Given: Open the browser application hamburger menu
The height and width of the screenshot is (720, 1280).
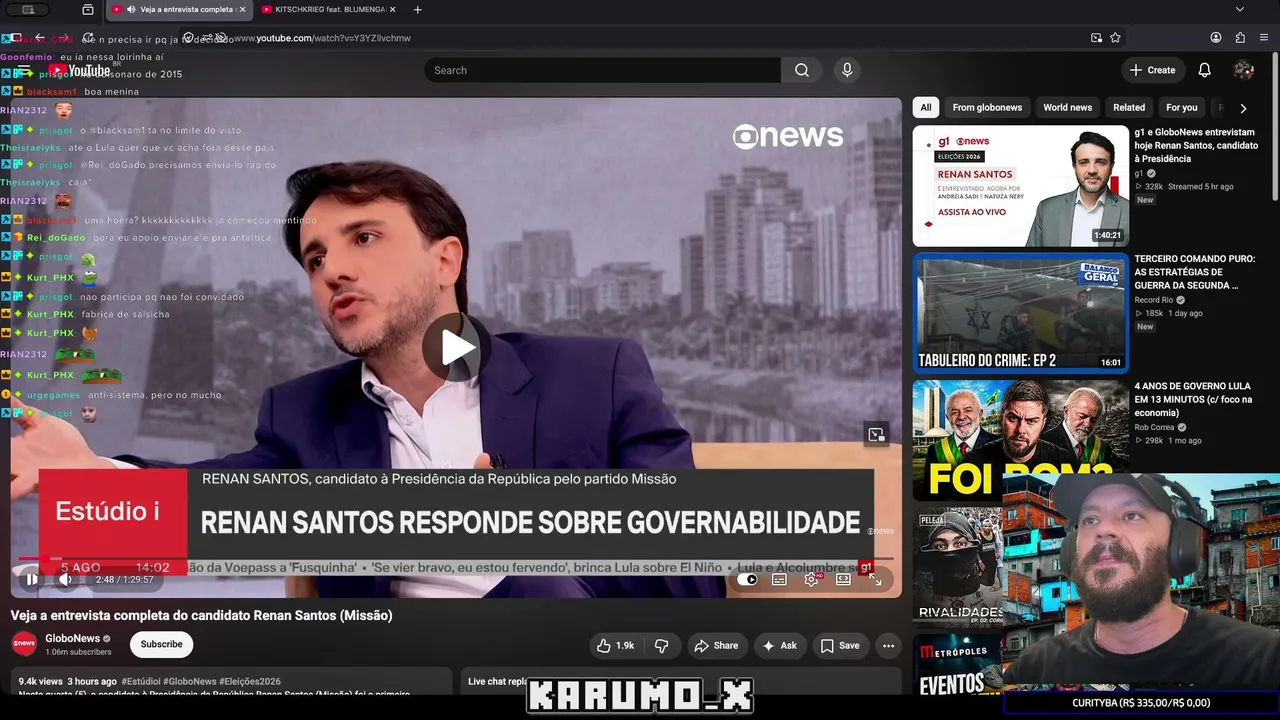Looking at the screenshot, I should pos(1264,38).
